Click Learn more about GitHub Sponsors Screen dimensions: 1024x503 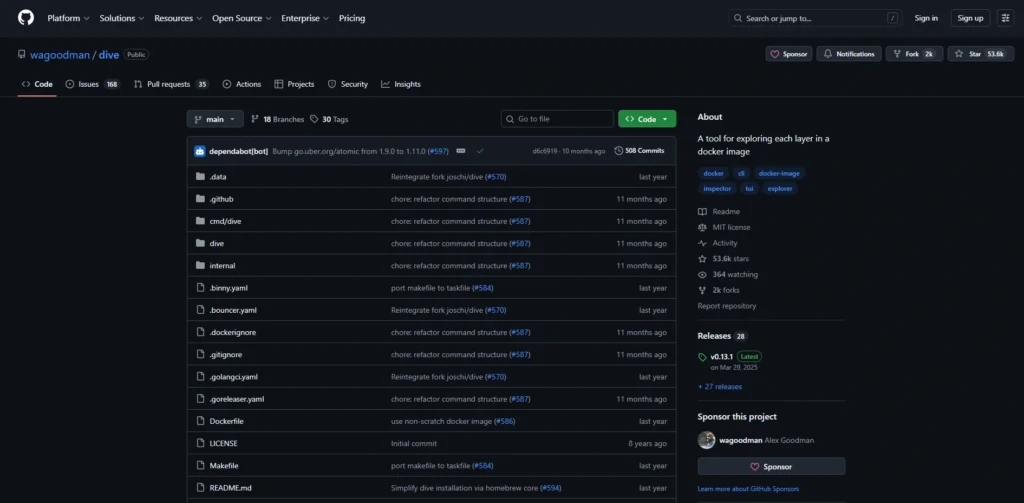tap(748, 489)
